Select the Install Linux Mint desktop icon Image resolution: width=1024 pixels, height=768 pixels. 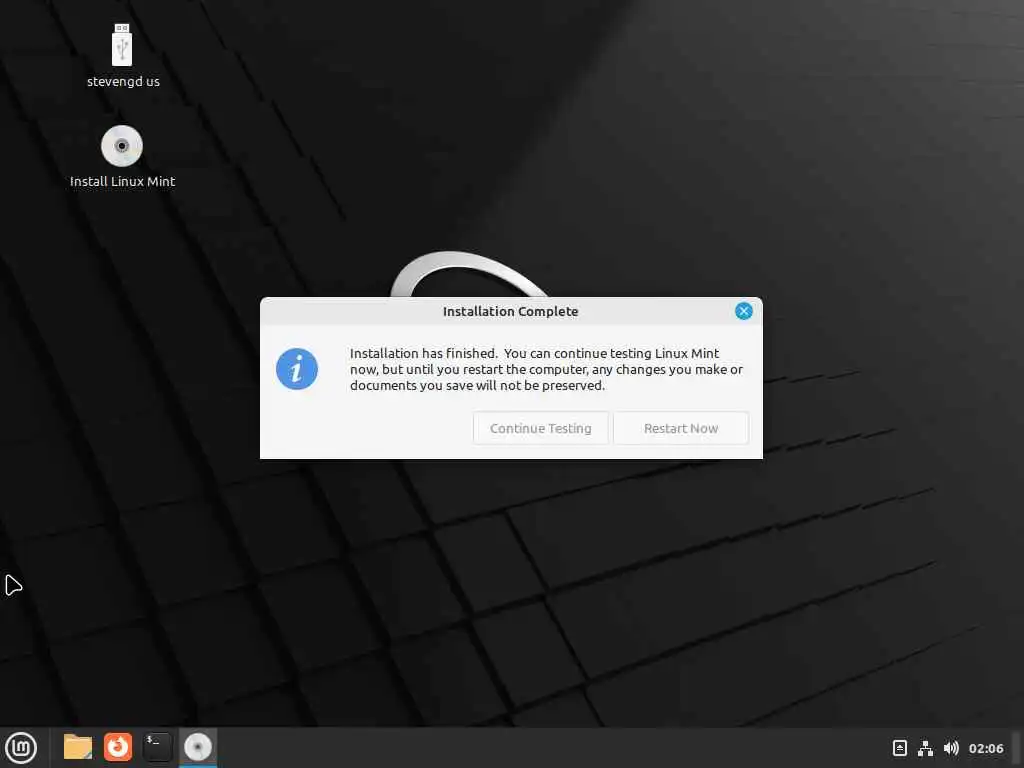122,146
